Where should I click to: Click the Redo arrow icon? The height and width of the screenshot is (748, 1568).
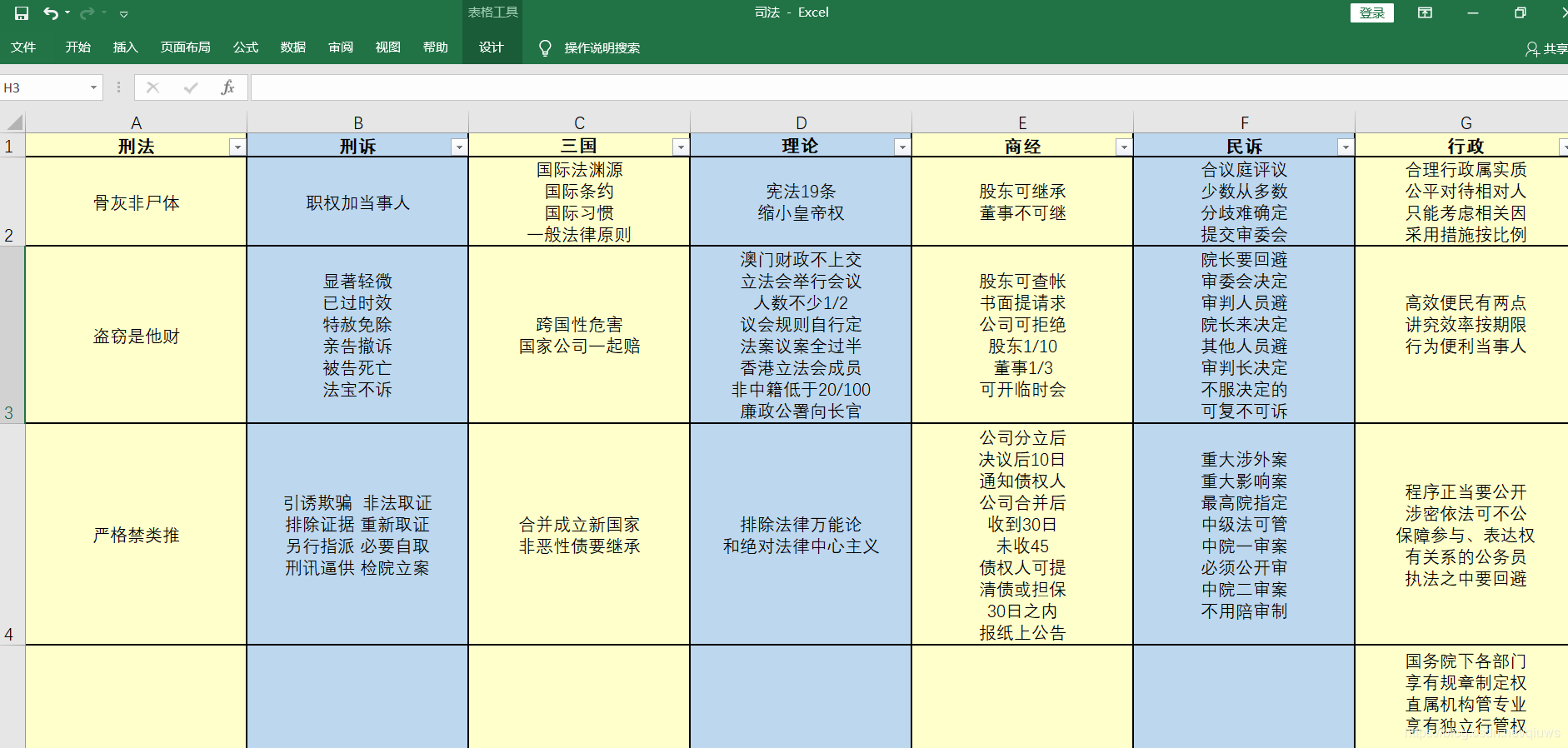[87, 13]
